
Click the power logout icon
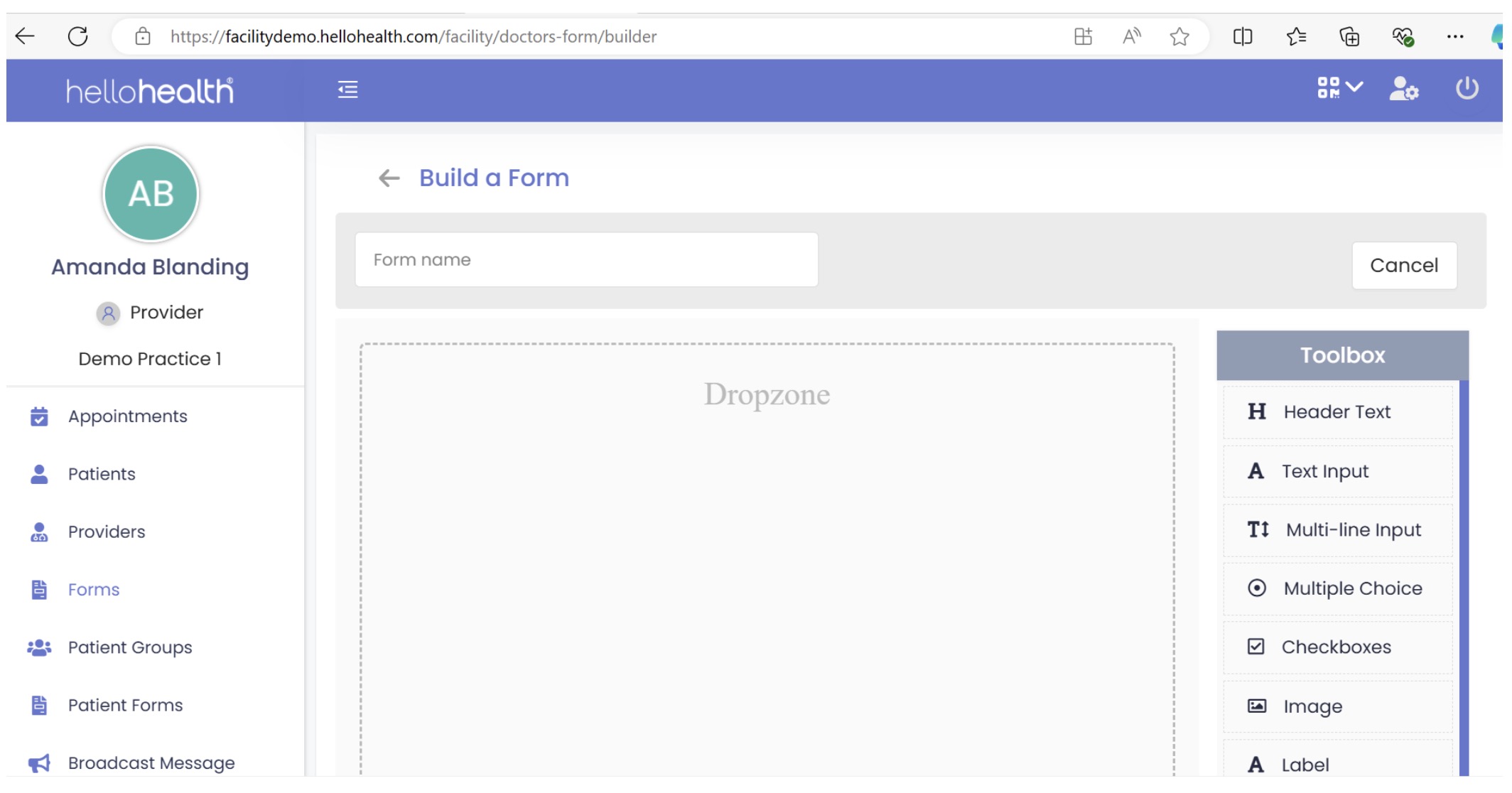[x=1467, y=89]
